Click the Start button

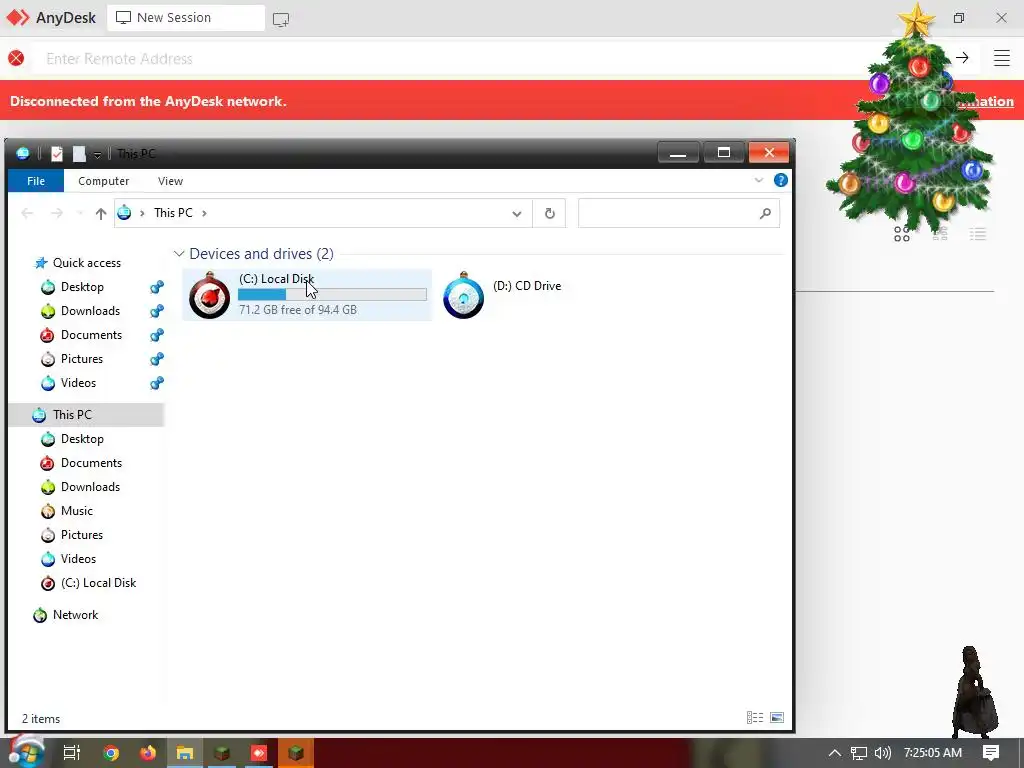click(26, 752)
